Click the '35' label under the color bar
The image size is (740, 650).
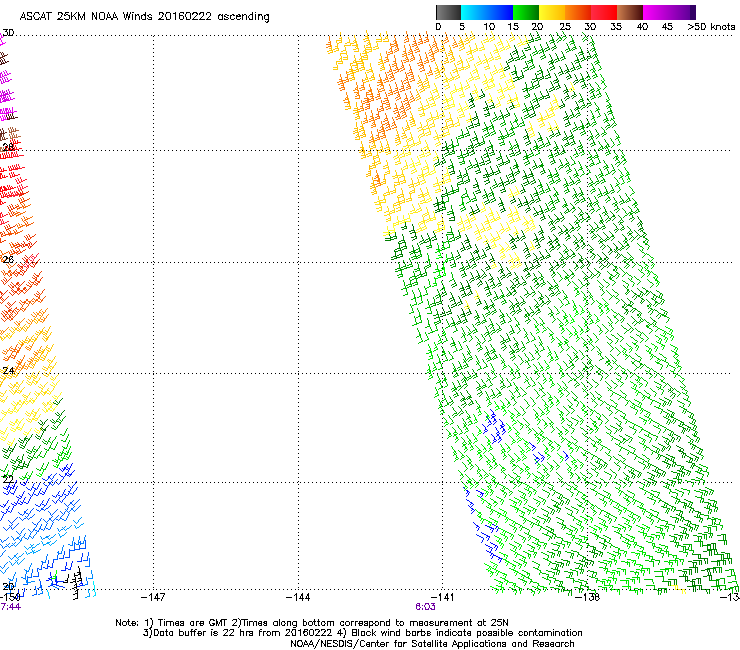[x=616, y=27]
